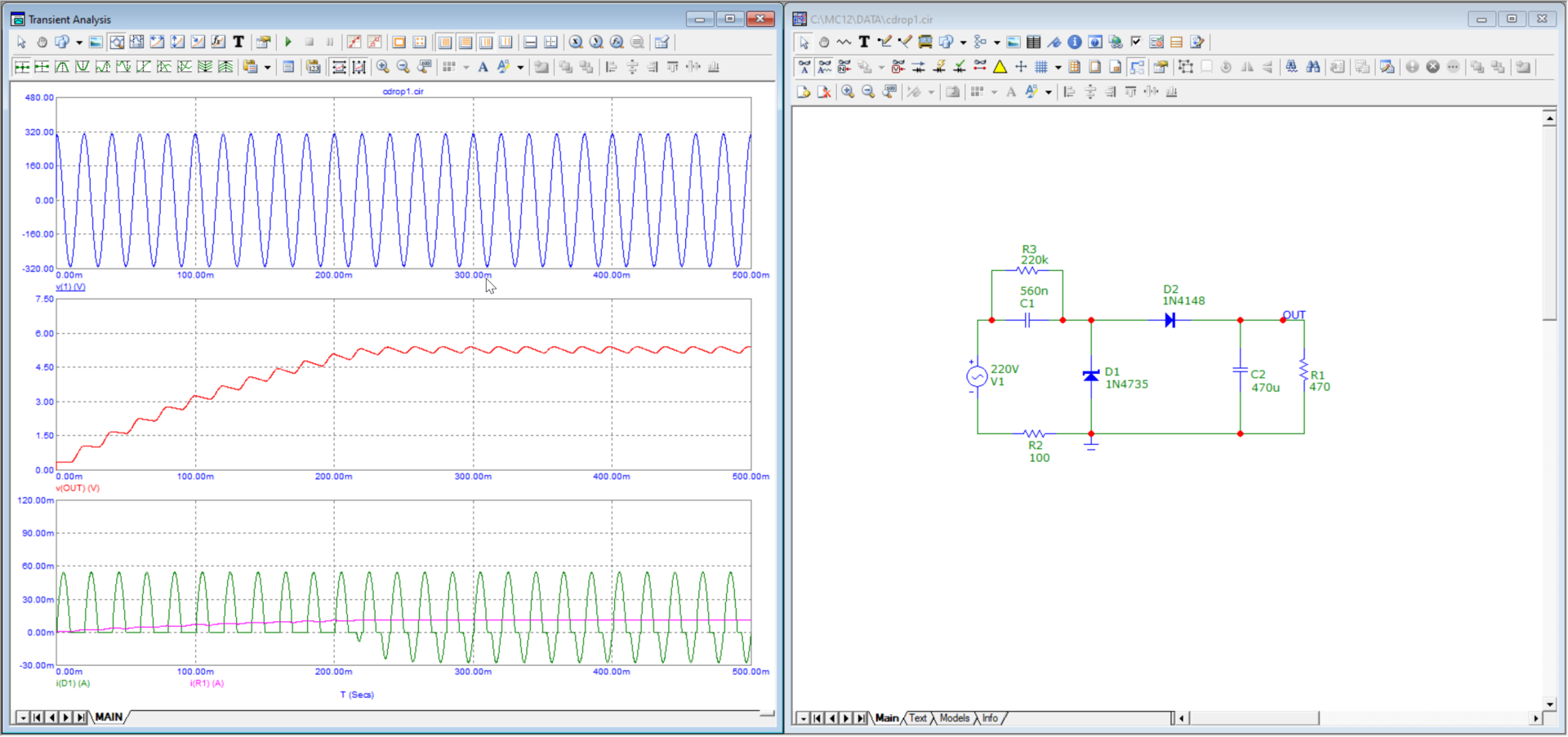Choose the Cursor mode icon in analysis toolbar
The height and width of the screenshot is (737, 1568).
click(x=137, y=42)
